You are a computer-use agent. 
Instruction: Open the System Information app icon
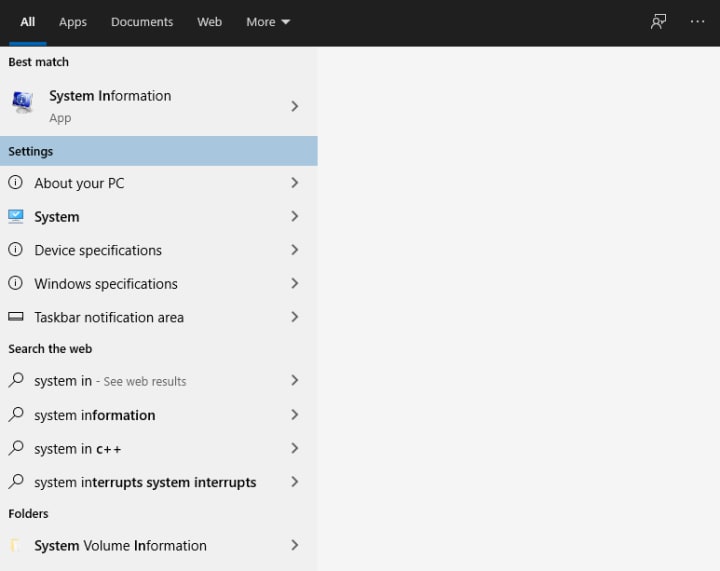point(22,102)
